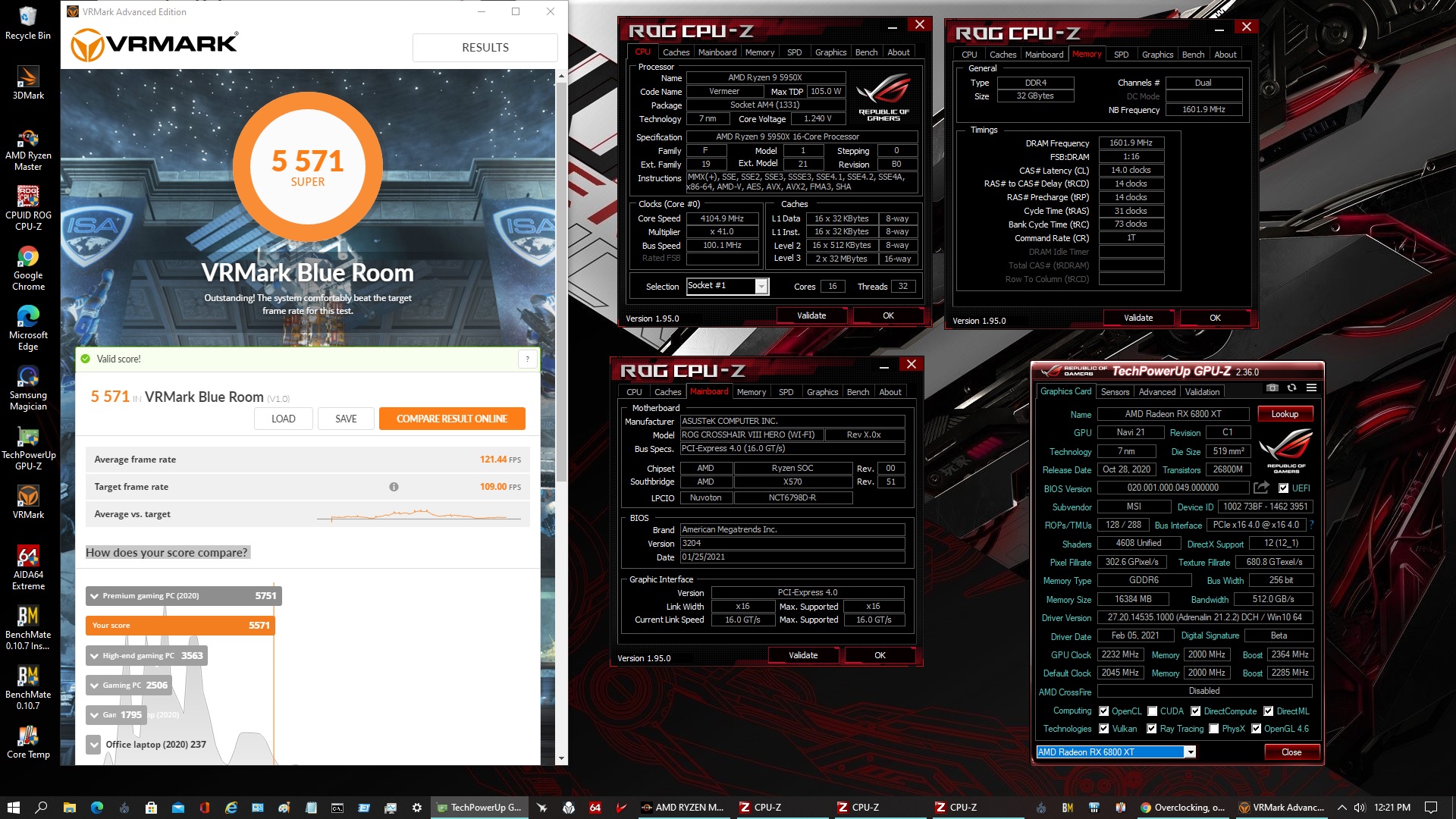
Task: Open BenchMate 0.10.7 Installer desktop icon
Action: [28, 628]
